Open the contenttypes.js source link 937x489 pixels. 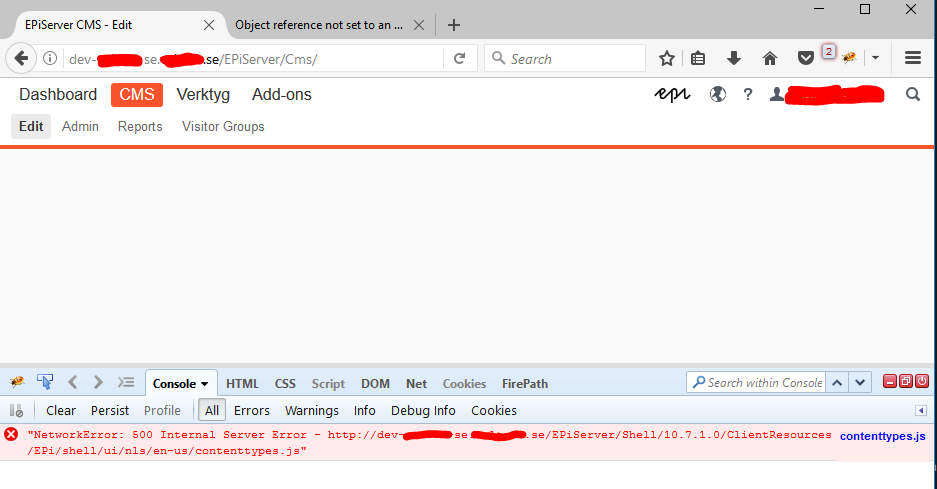coord(883,436)
